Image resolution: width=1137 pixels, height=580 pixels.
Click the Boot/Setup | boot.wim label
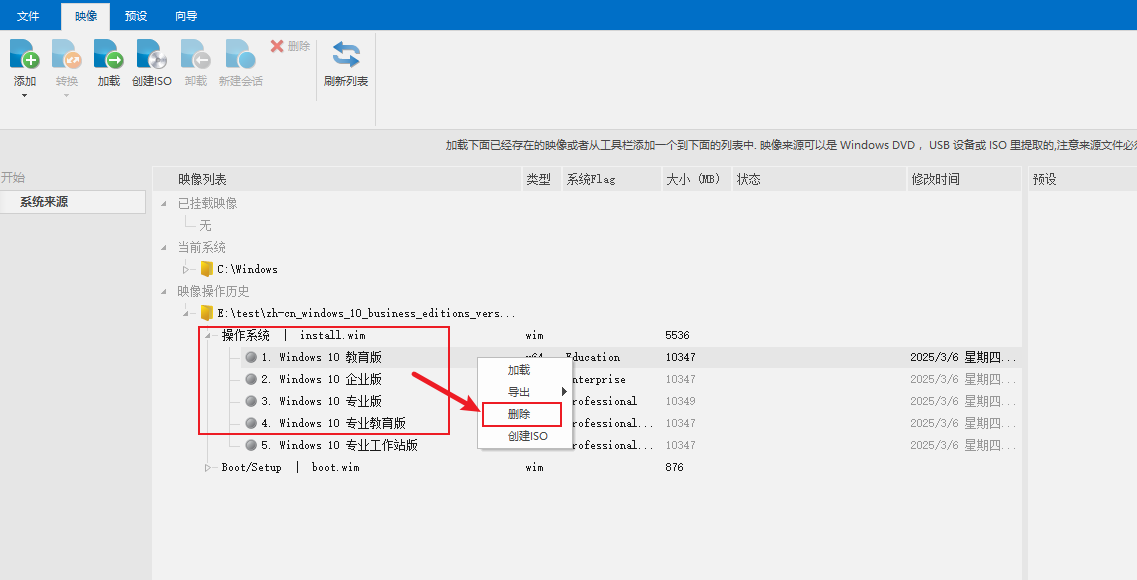click(290, 468)
